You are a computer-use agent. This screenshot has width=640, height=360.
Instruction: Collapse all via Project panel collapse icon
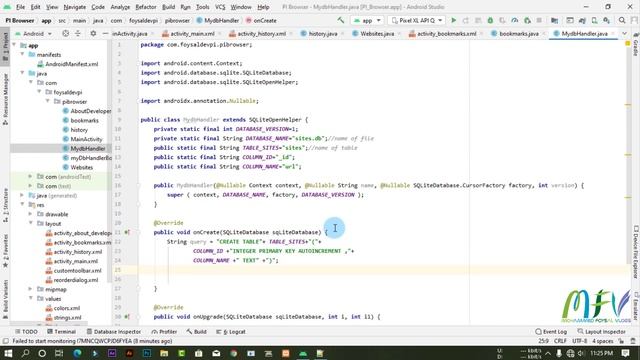[x=78, y=33]
